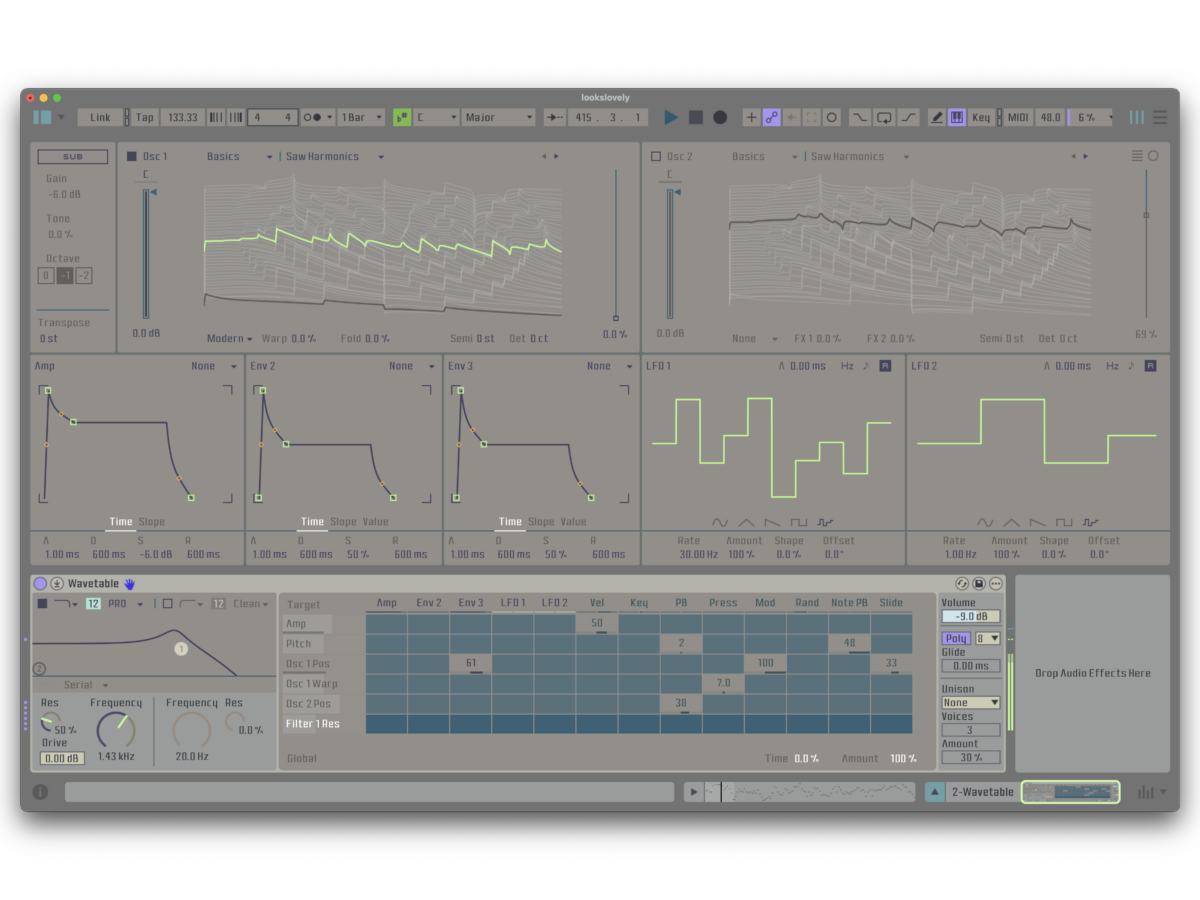Open the Serial filter routing dropdown
Viewport: 1200px width, 900px height.
[x=85, y=685]
